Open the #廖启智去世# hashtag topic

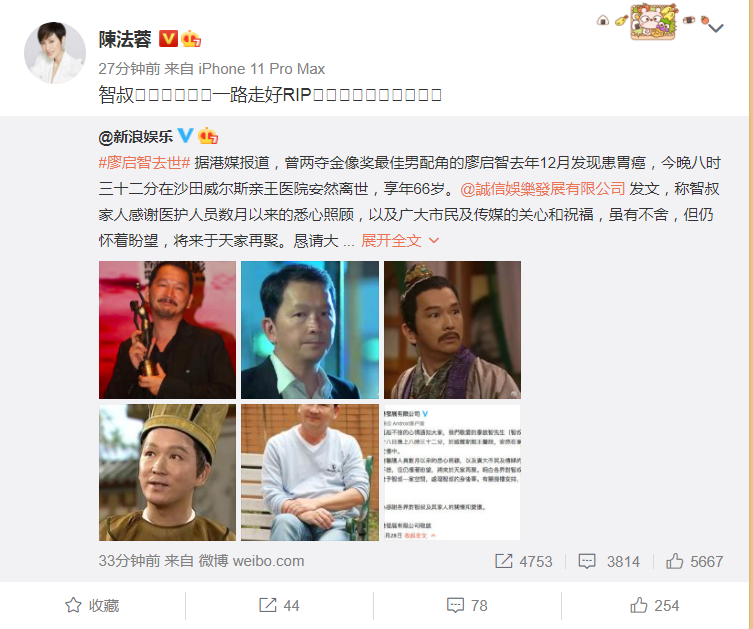(x=145, y=163)
